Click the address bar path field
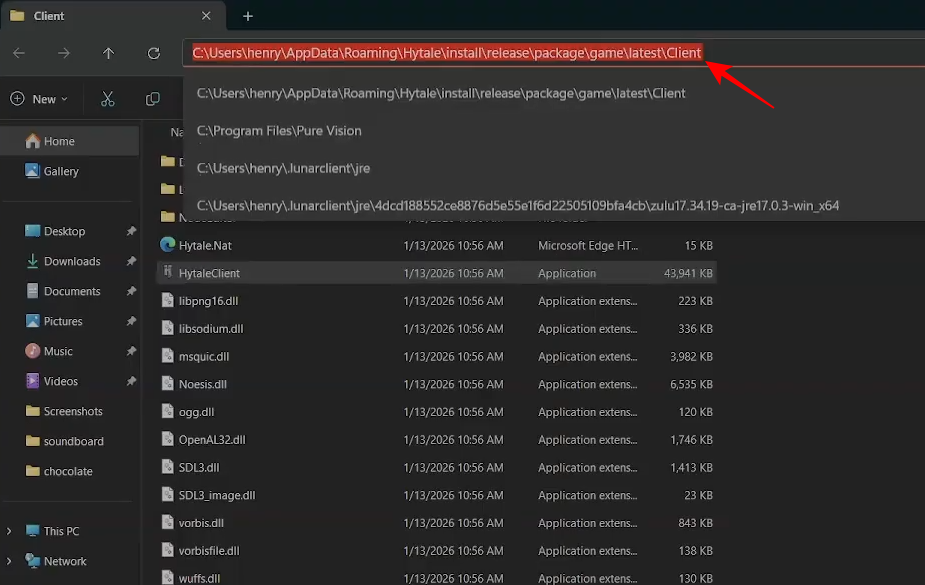925x585 pixels. click(447, 53)
